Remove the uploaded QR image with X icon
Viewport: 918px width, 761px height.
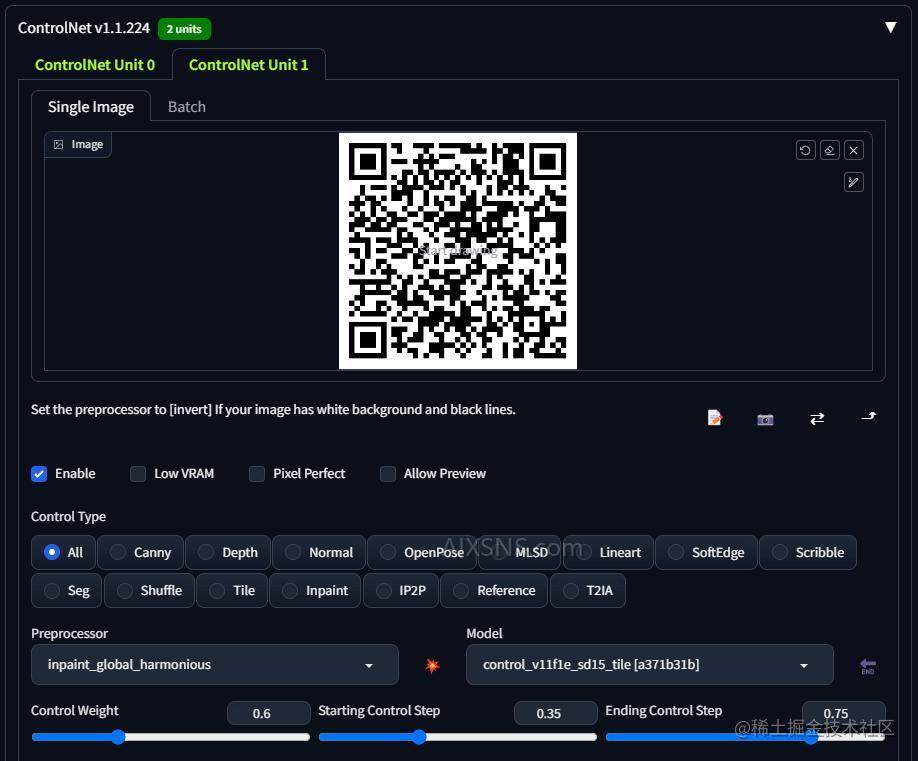[853, 150]
